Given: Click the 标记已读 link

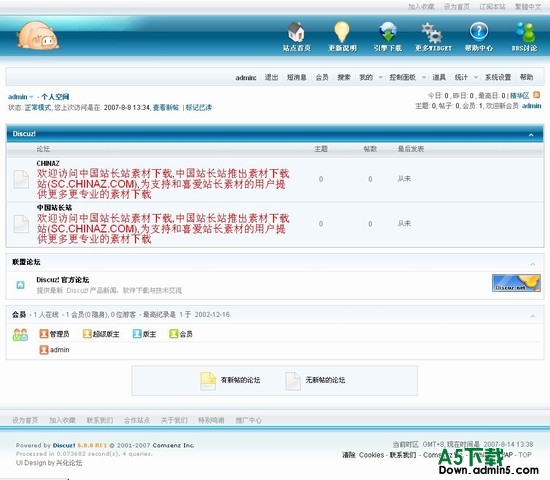Looking at the screenshot, I should (x=199, y=107).
